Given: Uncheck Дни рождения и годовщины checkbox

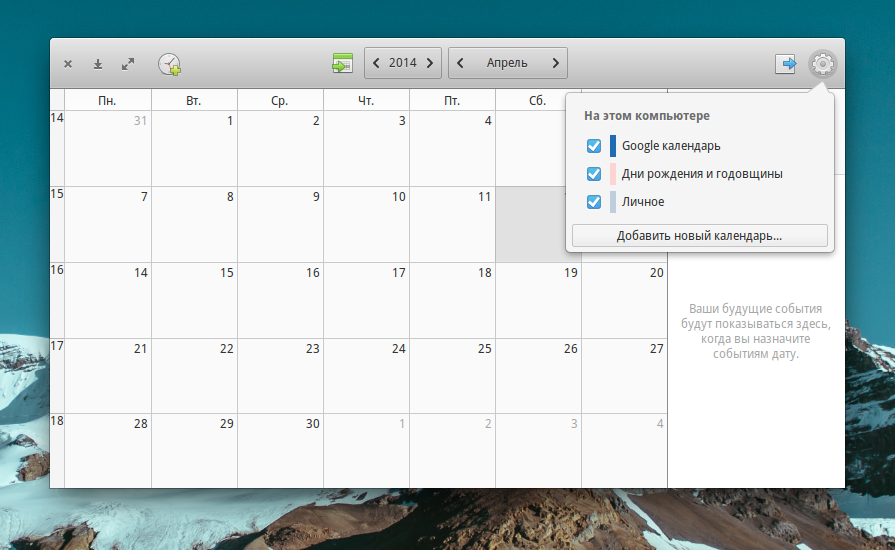Looking at the screenshot, I should point(594,174).
